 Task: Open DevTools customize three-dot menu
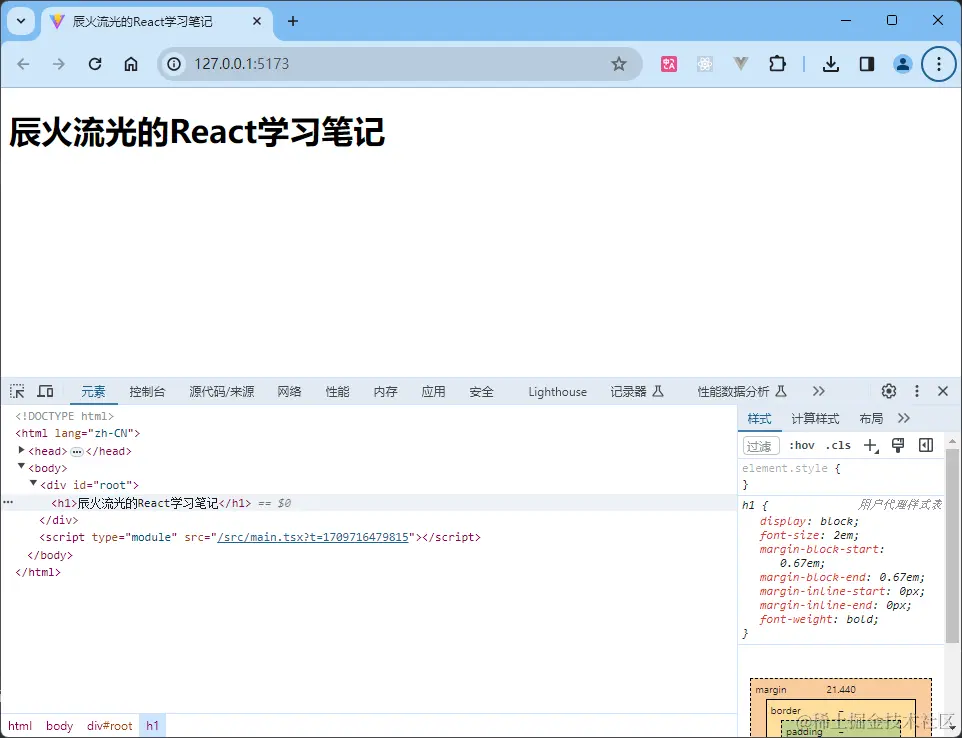click(917, 391)
